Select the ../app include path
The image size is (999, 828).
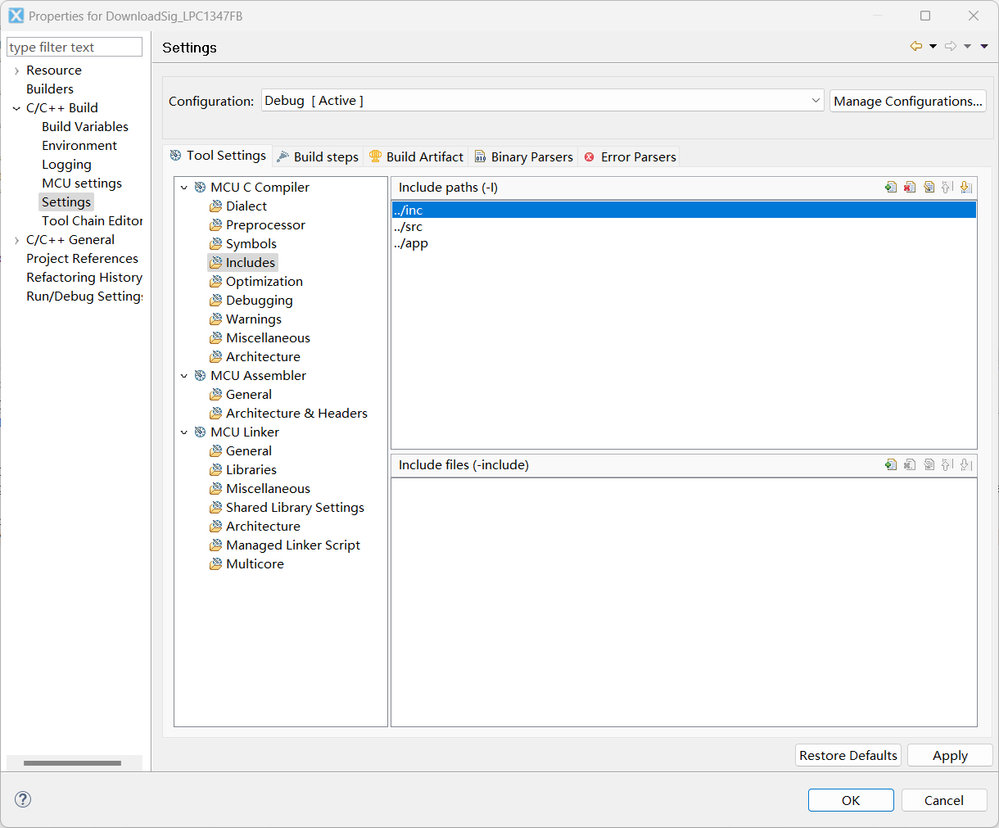coord(684,243)
